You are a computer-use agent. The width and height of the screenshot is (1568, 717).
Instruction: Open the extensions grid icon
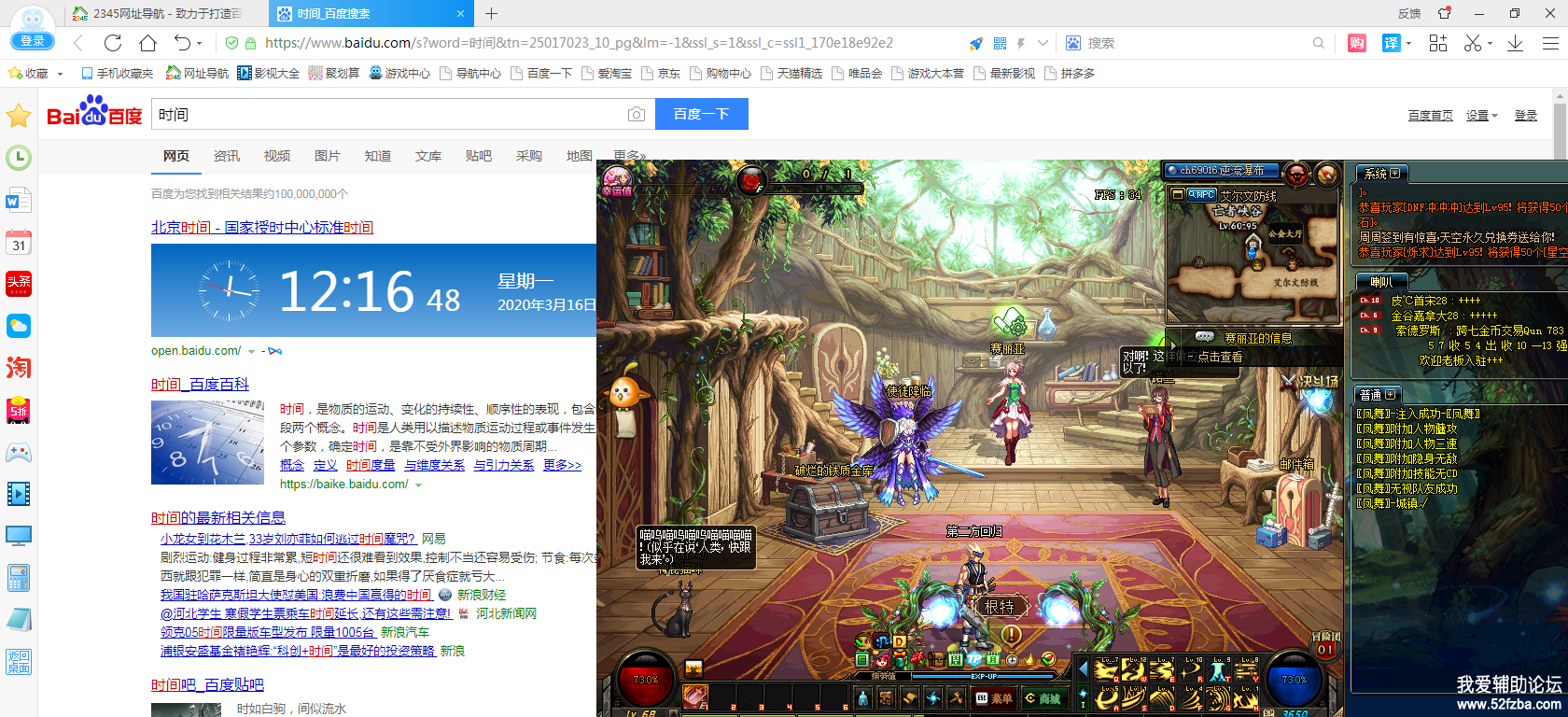pyautogui.click(x=1438, y=43)
